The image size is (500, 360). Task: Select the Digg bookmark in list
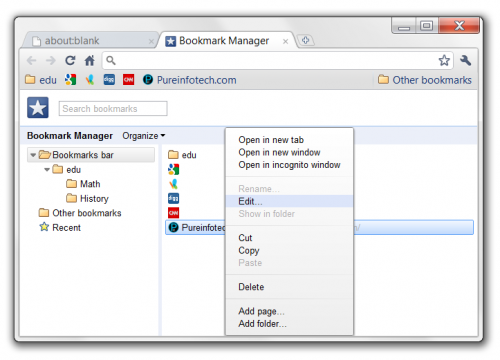point(173,198)
